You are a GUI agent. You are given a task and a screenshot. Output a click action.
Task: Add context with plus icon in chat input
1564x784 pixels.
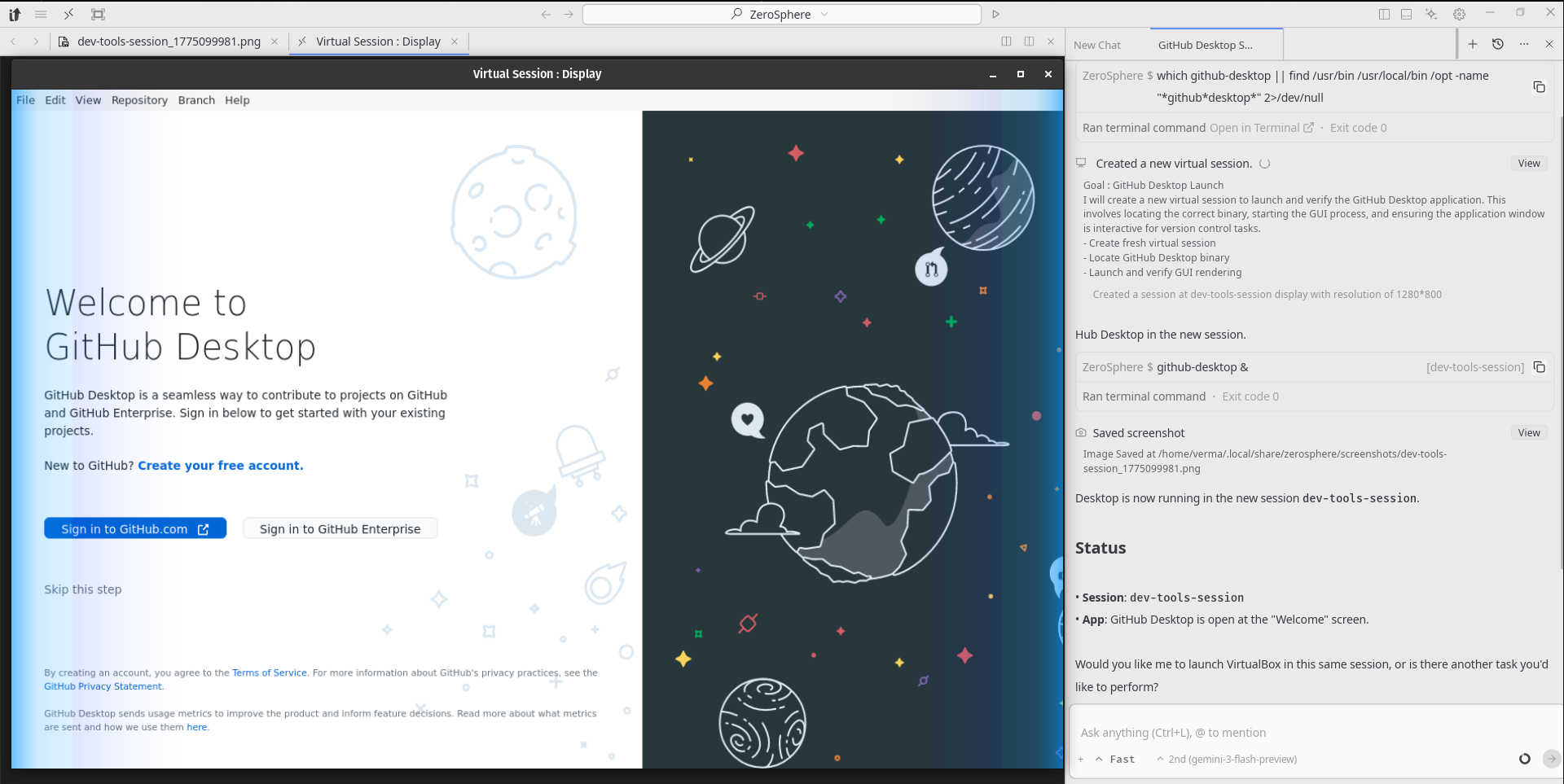(1081, 759)
